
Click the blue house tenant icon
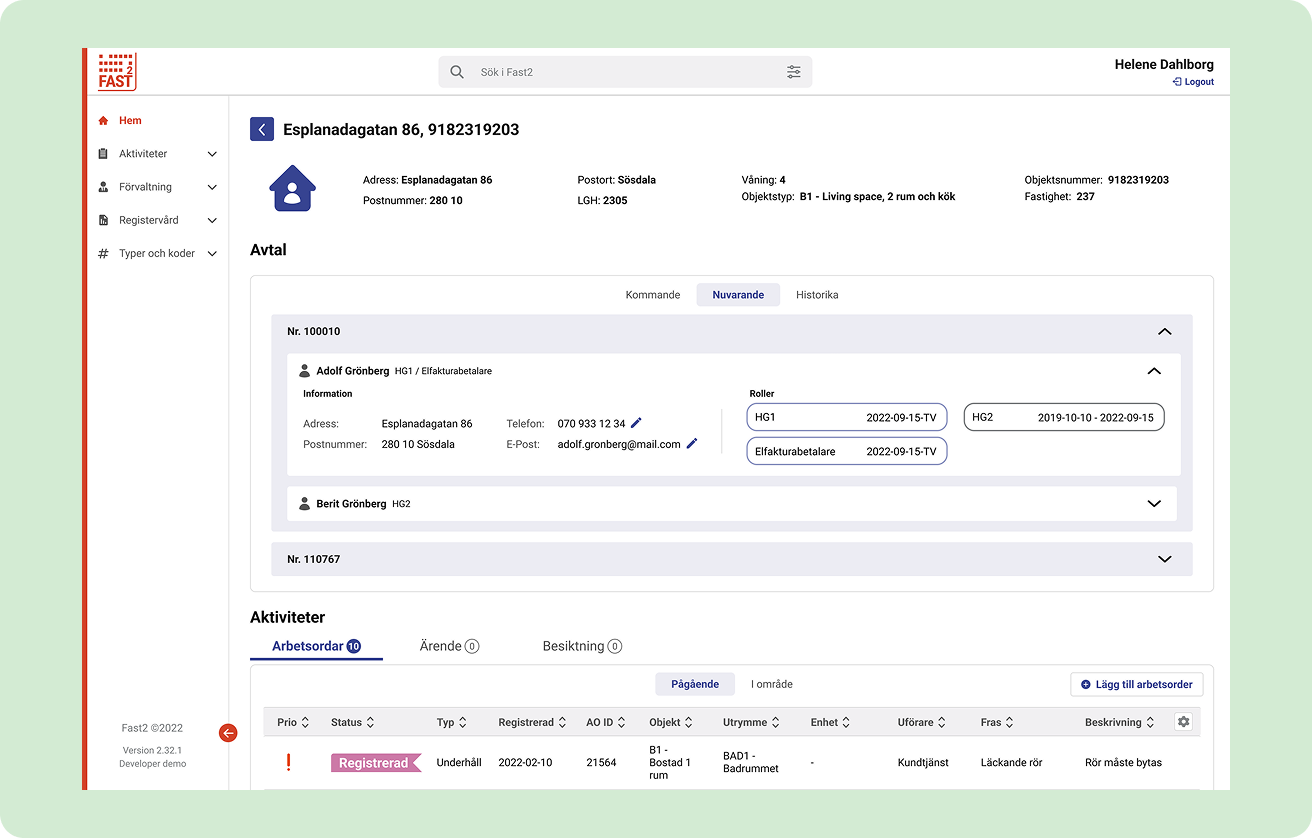[292, 188]
